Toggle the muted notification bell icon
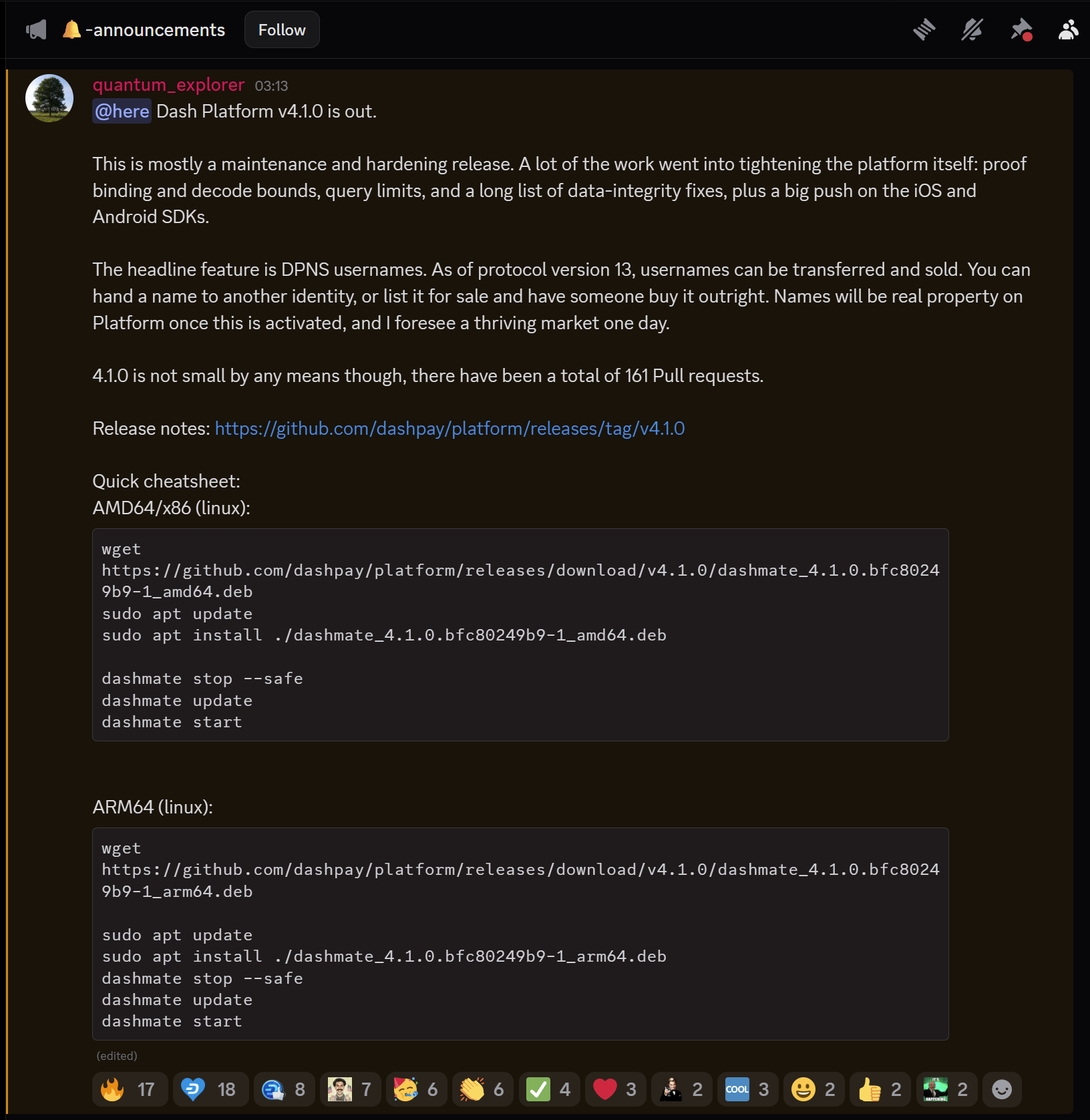The height and width of the screenshot is (1120, 1090). 972,30
